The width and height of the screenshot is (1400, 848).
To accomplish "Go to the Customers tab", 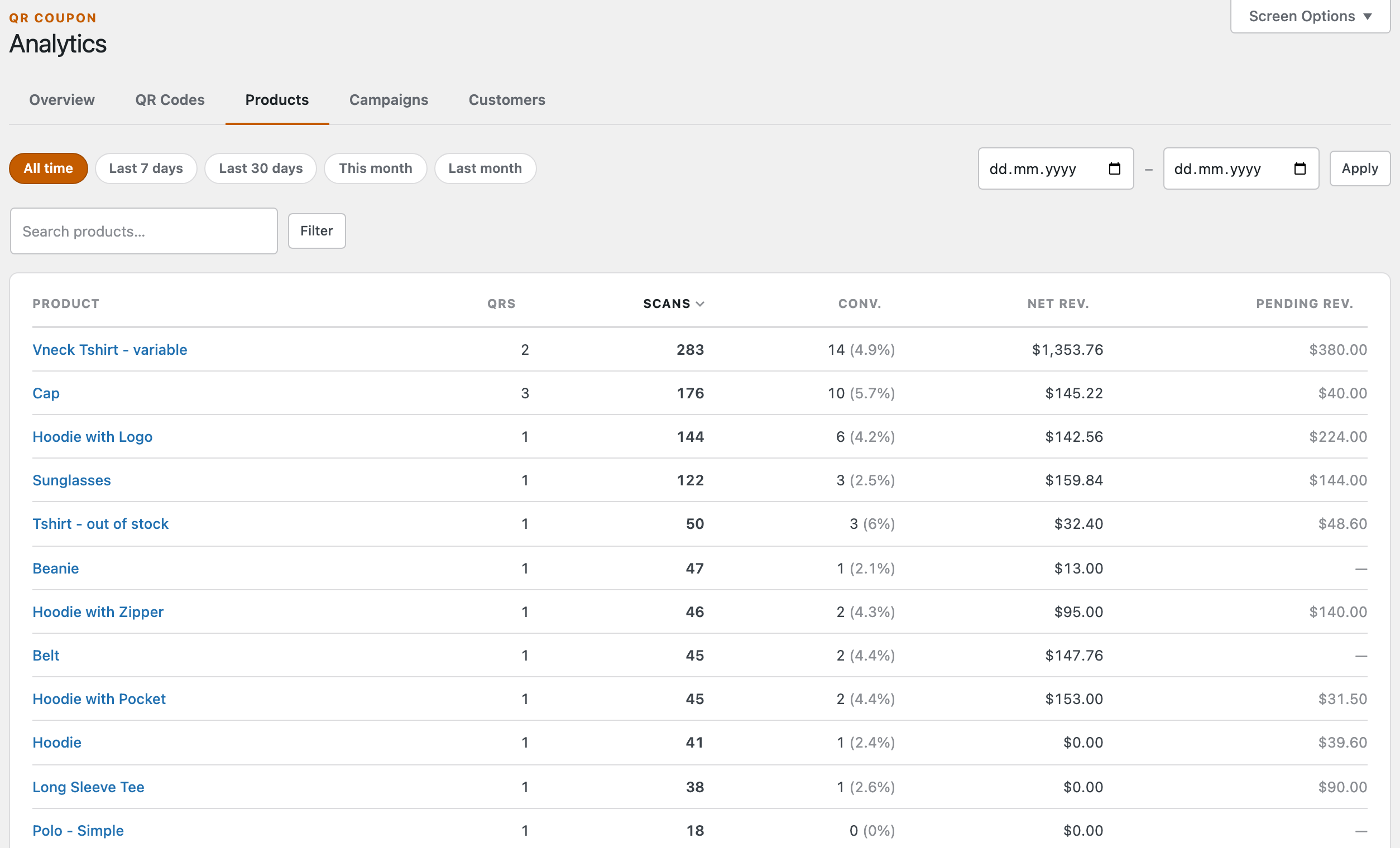I will point(507,100).
